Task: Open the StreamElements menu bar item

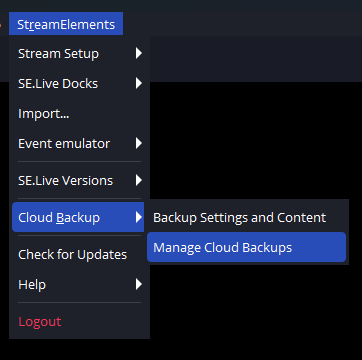Action: [x=66, y=24]
